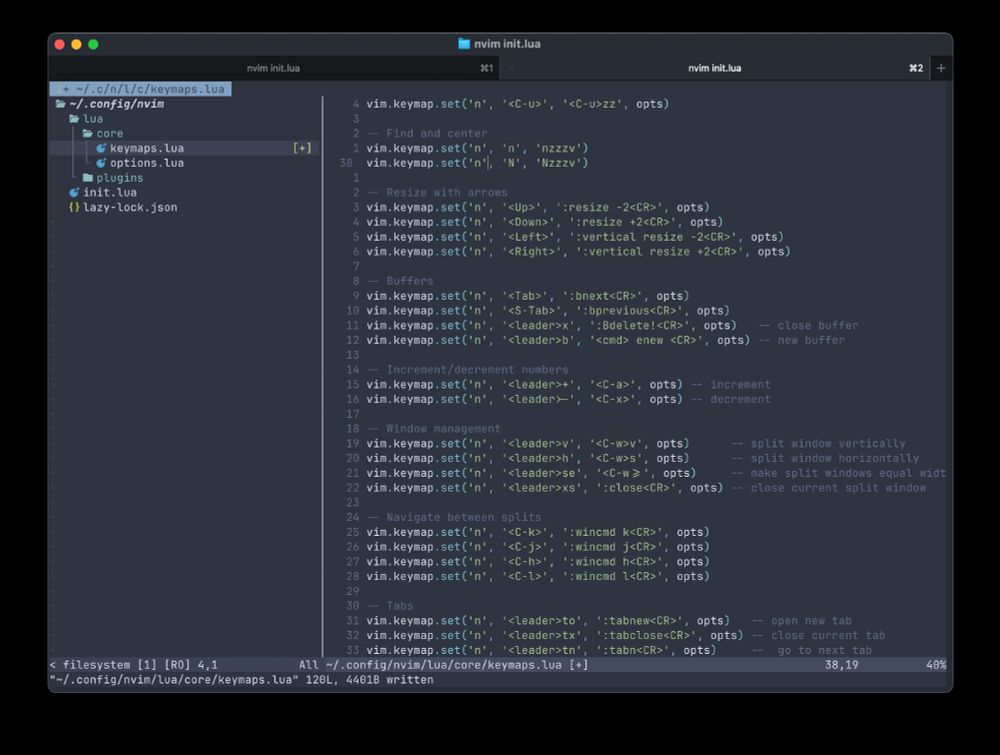Click the '<C-u>zz' keymap line

517,104
